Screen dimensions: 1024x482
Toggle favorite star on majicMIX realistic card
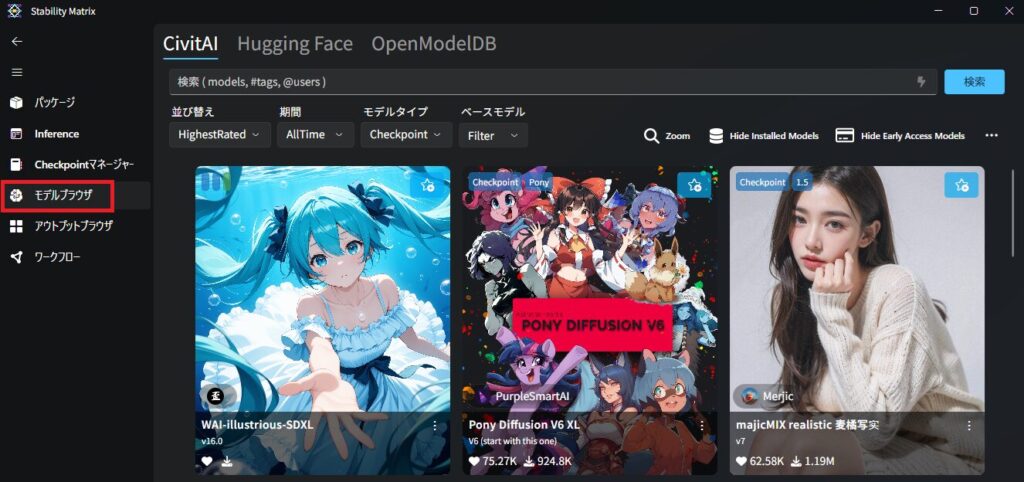[x=961, y=184]
